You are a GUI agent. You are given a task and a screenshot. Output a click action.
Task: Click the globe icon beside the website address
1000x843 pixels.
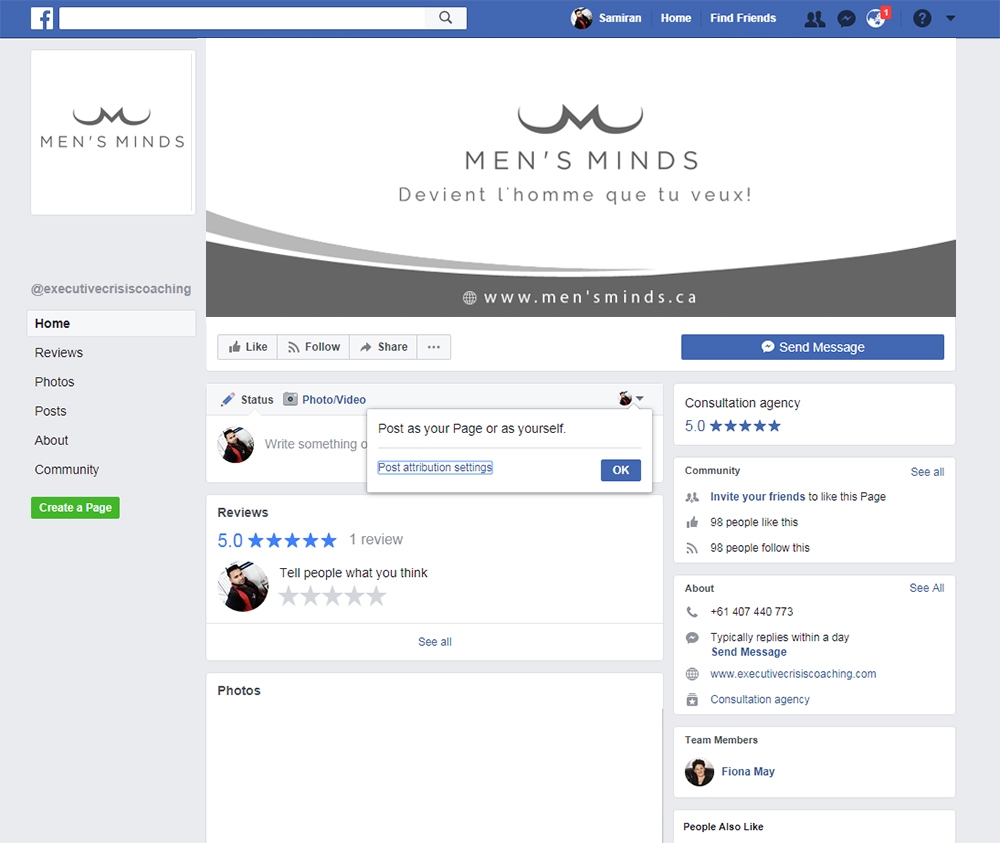692,674
